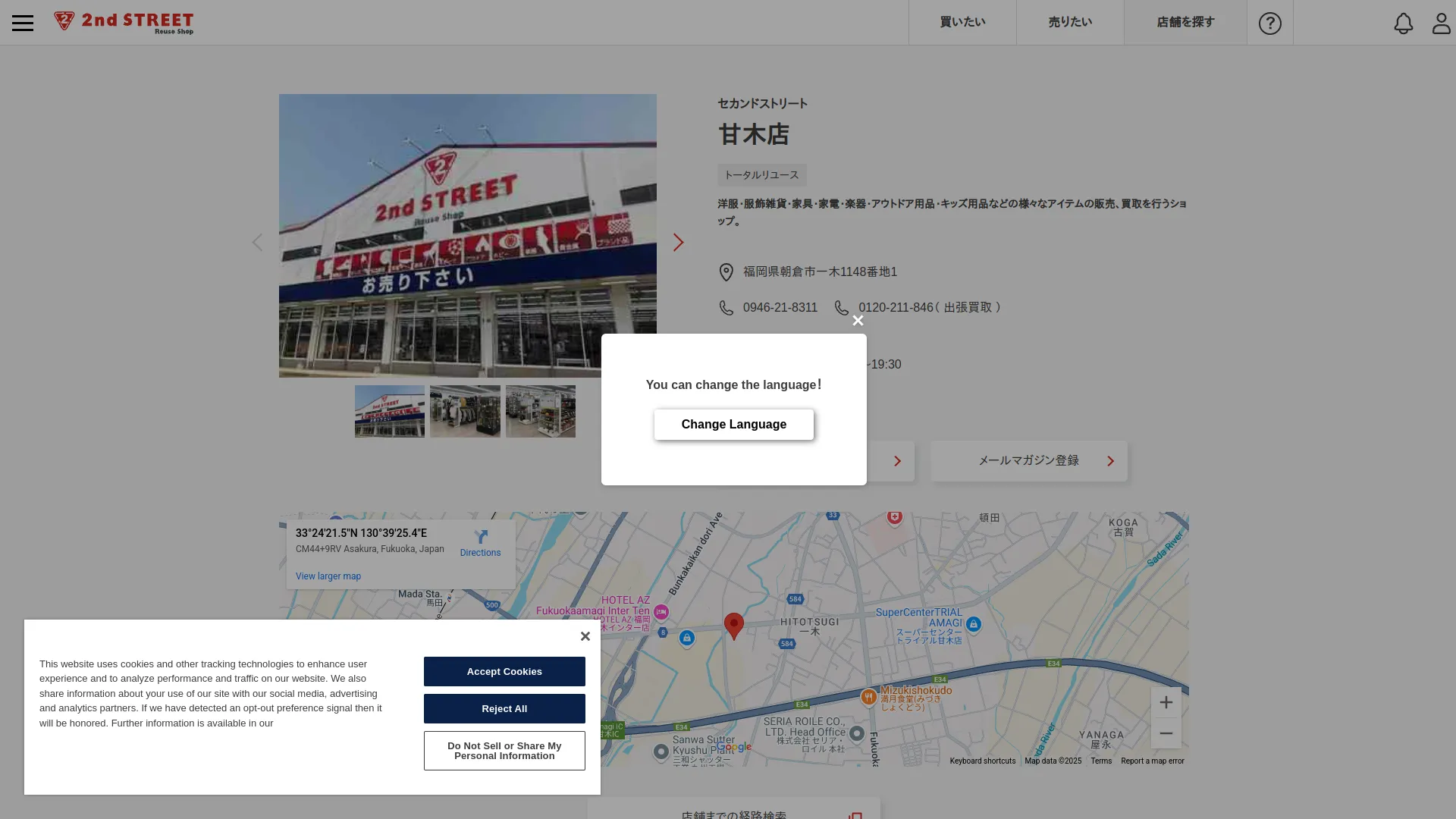Click the phone icon beside 0120-211-846

[x=842, y=308]
